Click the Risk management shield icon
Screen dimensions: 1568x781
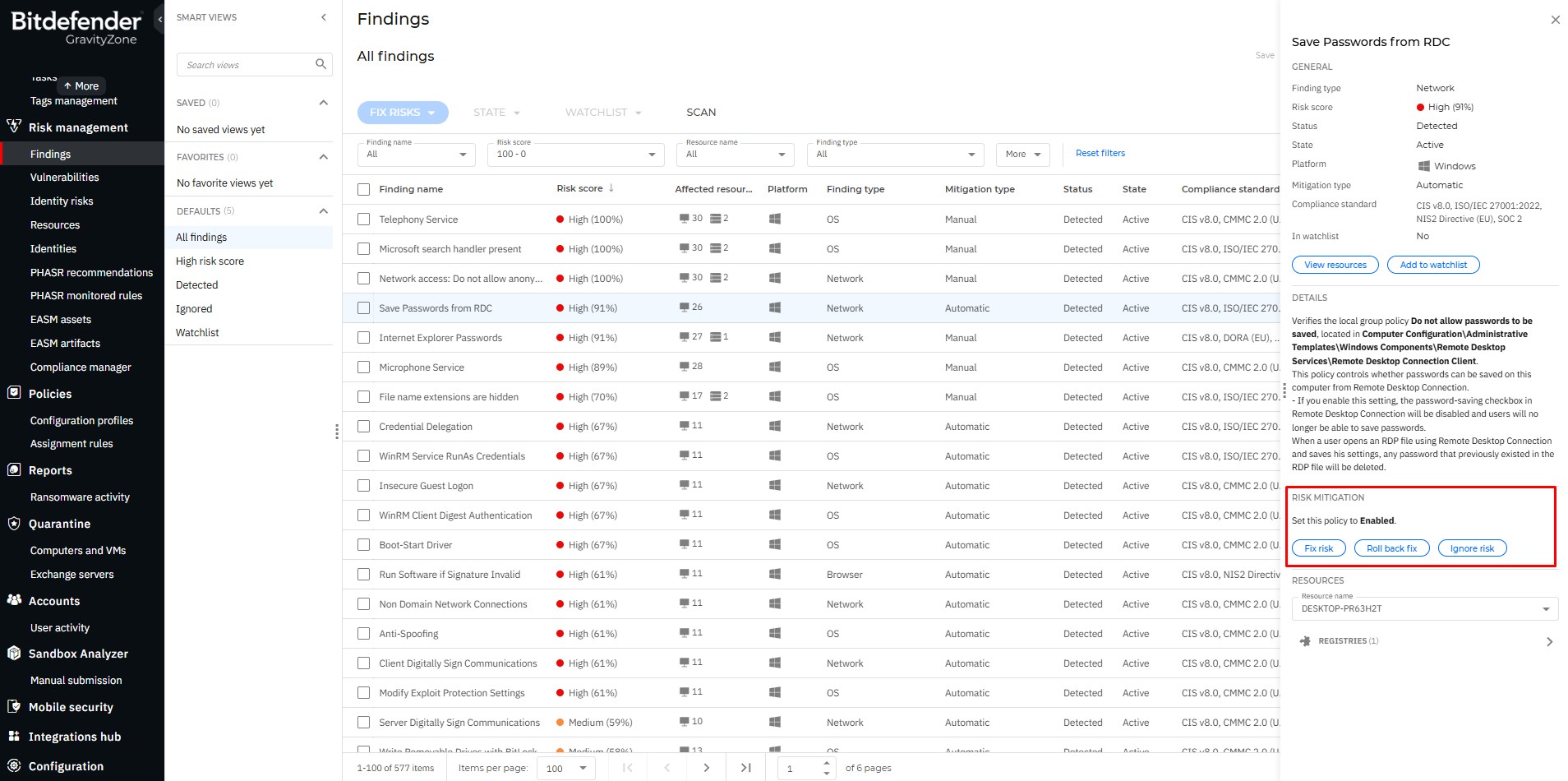click(14, 127)
